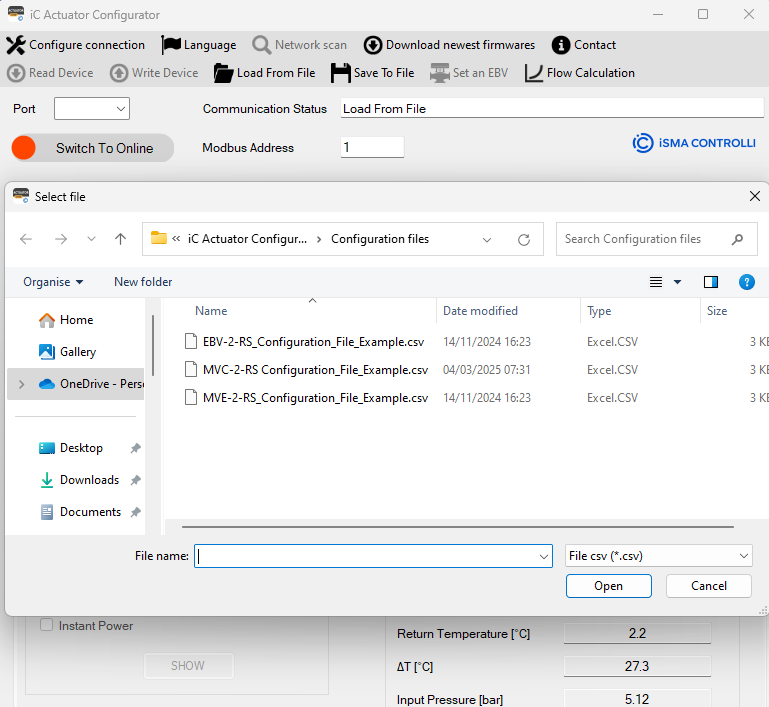Image resolution: width=769 pixels, height=707 pixels.
Task: Open Gallery in navigation pane
Action: [x=76, y=352]
